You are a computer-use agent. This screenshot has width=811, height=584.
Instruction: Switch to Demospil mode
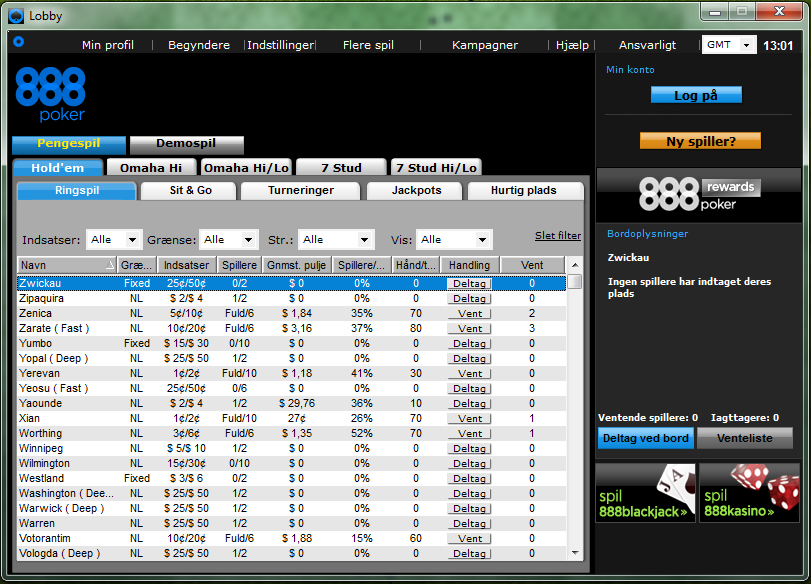187,145
